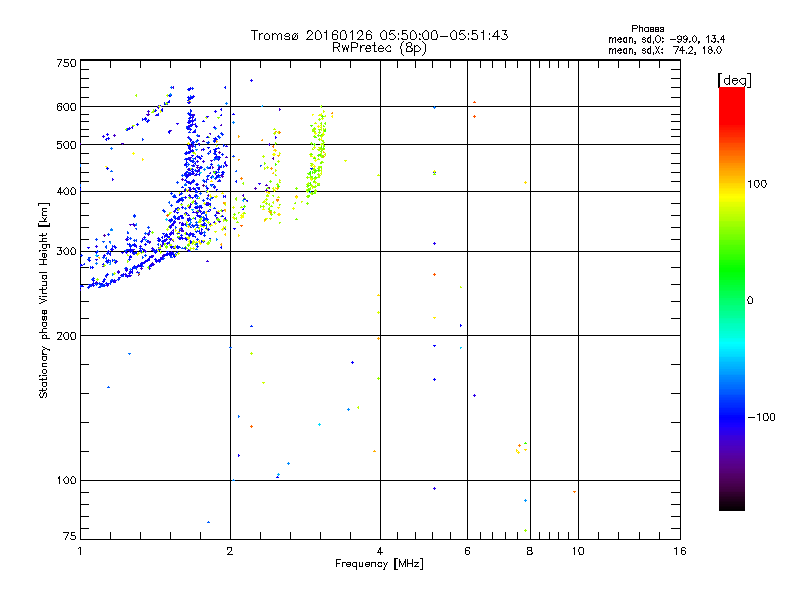800x600 pixels.
Task: Click the height axis tick label "75"
Action: point(70,536)
